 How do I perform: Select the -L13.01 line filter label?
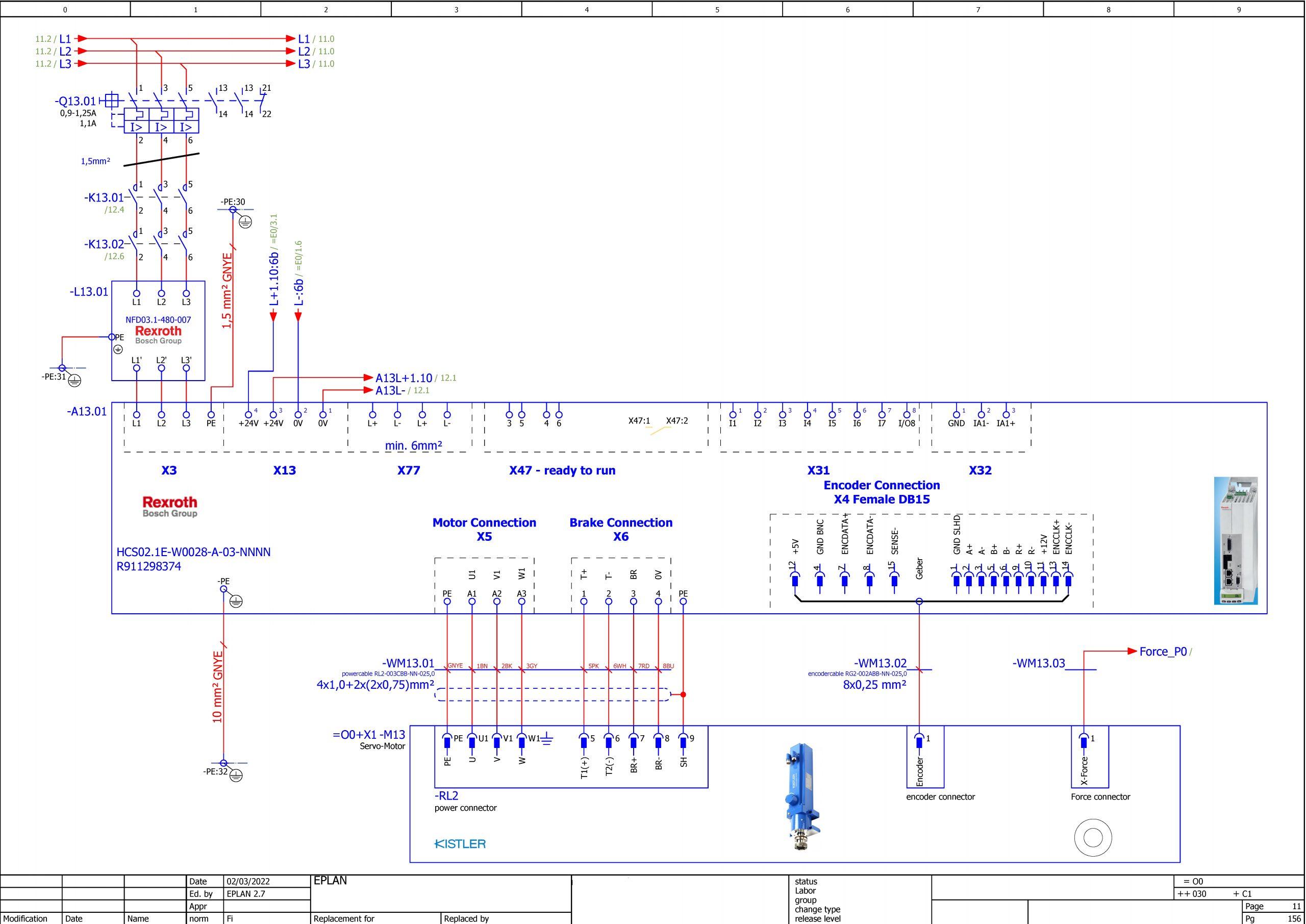pos(89,292)
